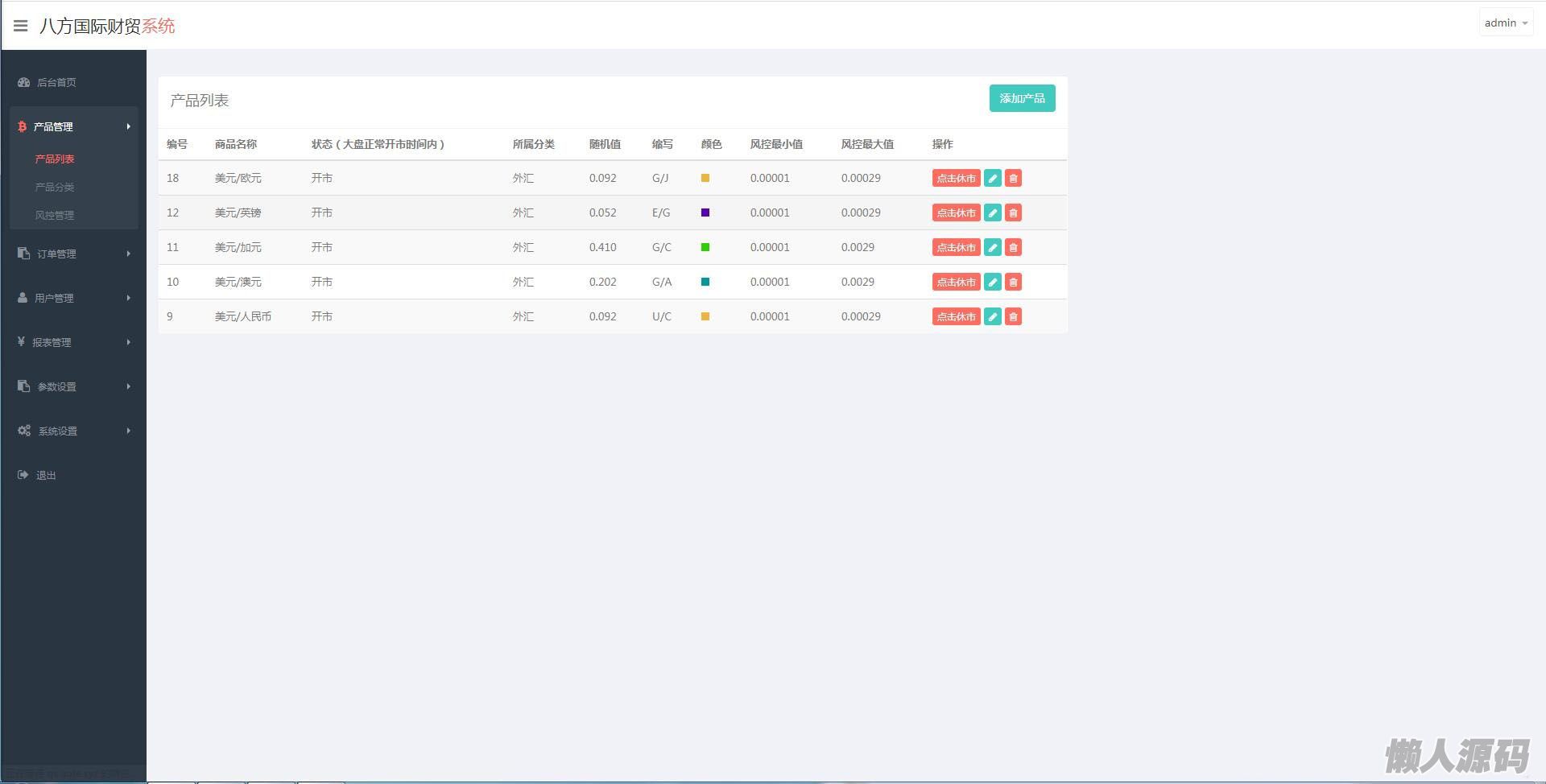Delete the 美元/英镑 product using trash icon
This screenshot has width=1546, height=784.
[x=1013, y=213]
